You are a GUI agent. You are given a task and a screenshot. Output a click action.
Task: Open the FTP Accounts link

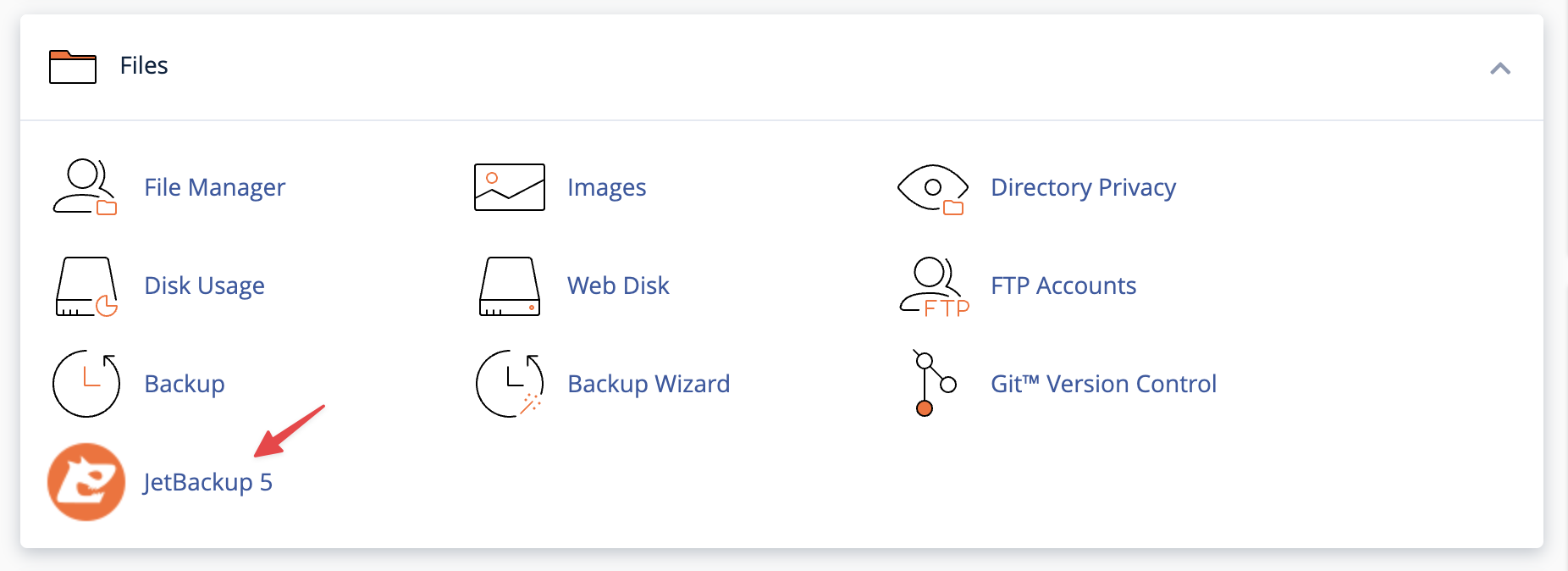pos(1063,285)
